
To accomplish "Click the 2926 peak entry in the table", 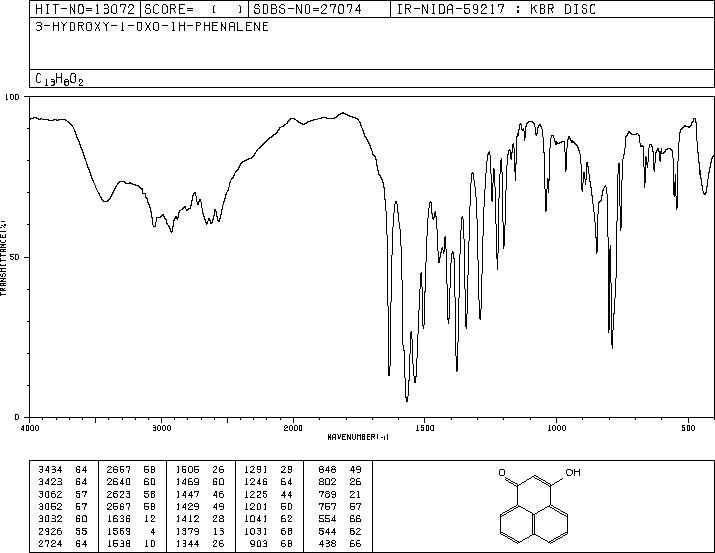I will coord(63,531).
